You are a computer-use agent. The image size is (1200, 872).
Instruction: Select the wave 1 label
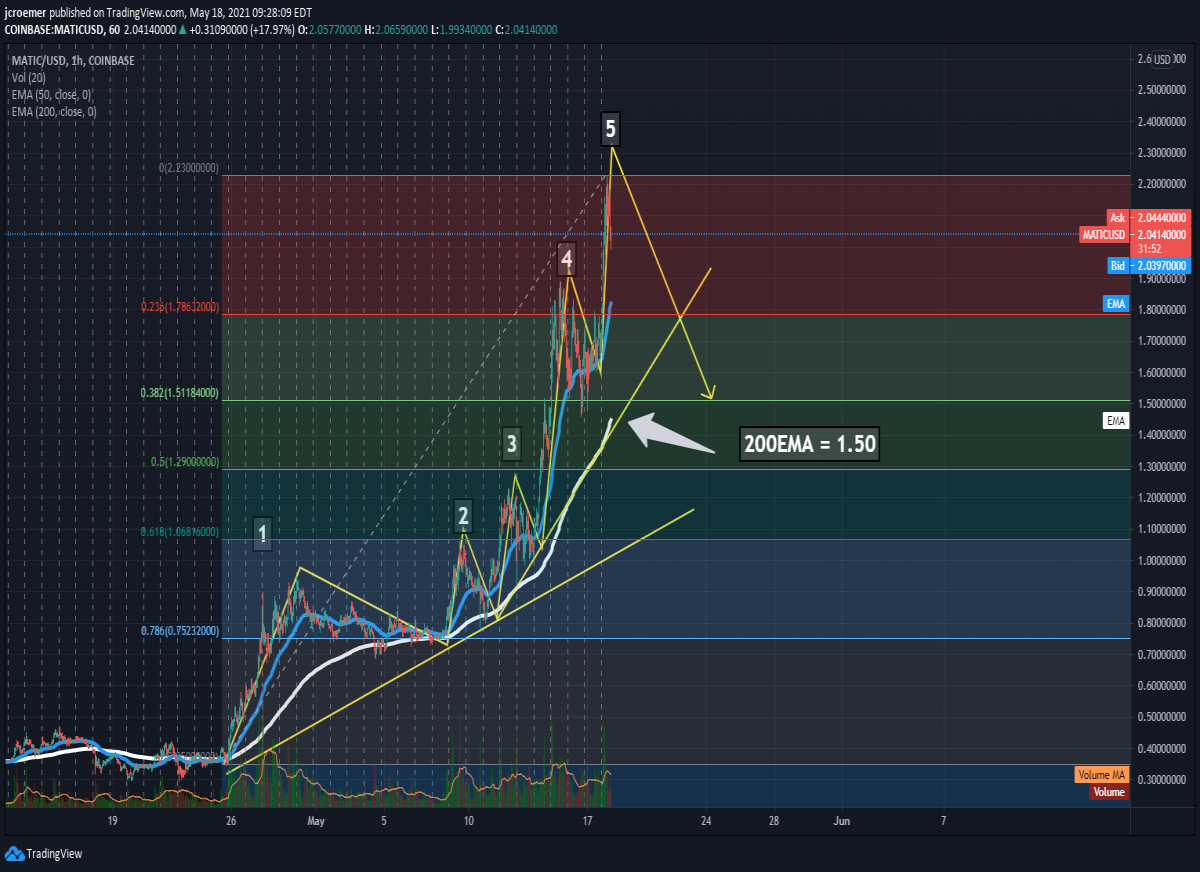(263, 533)
